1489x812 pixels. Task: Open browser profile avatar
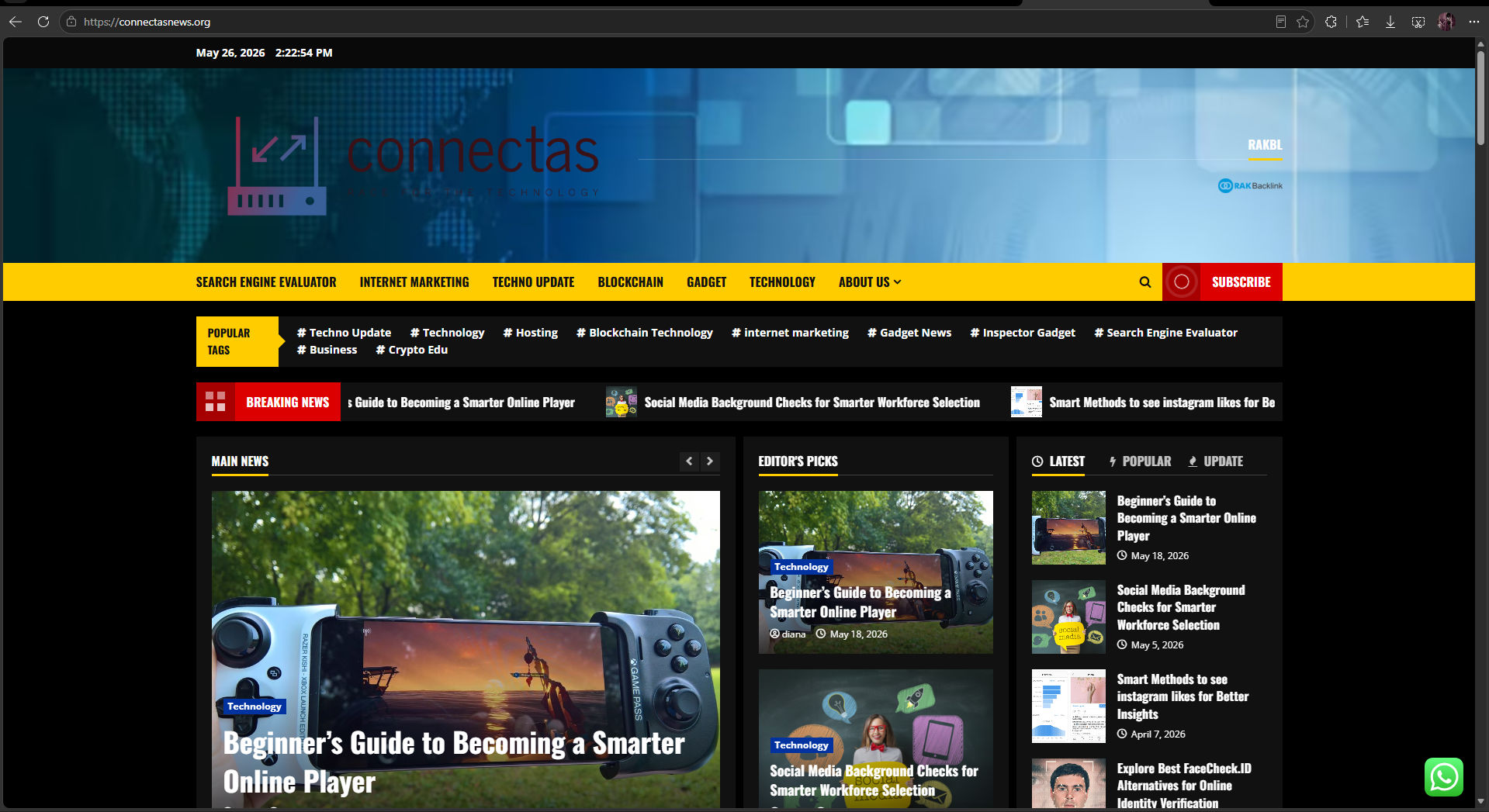(1446, 22)
